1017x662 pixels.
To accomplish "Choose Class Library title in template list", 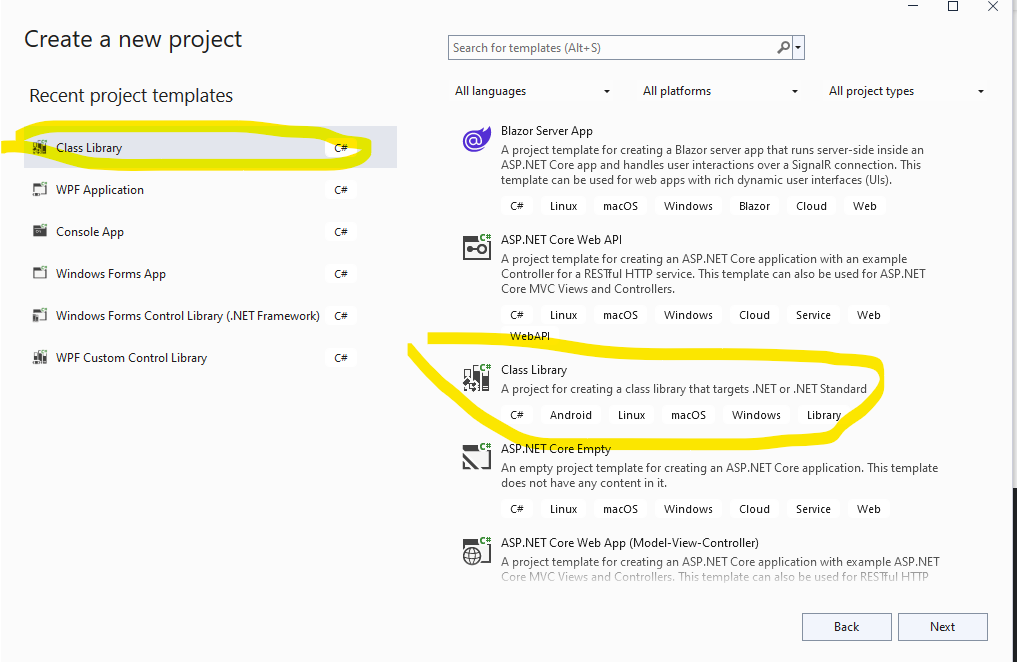I will point(534,370).
